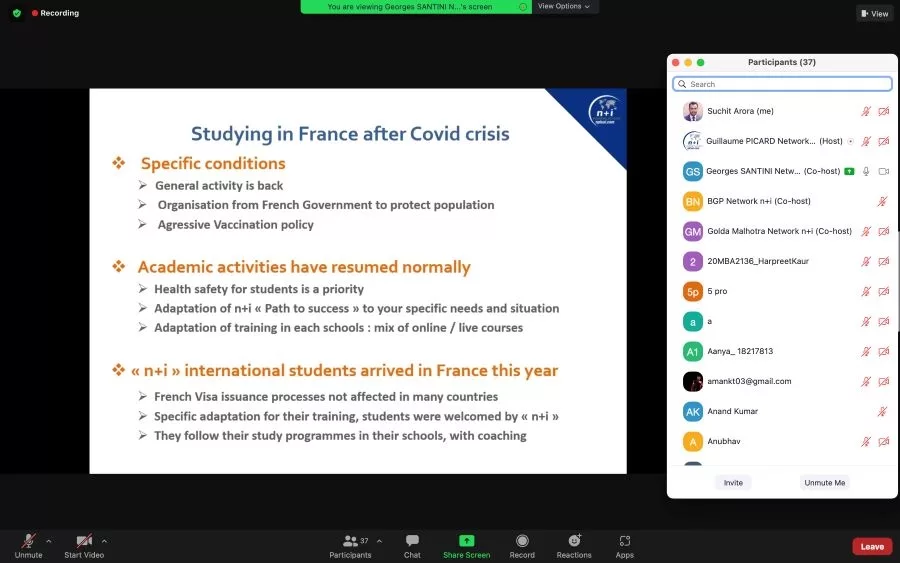This screenshot has width=900, height=563.
Task: Click Suchit Arora's video-off camera icon
Action: 883,111
